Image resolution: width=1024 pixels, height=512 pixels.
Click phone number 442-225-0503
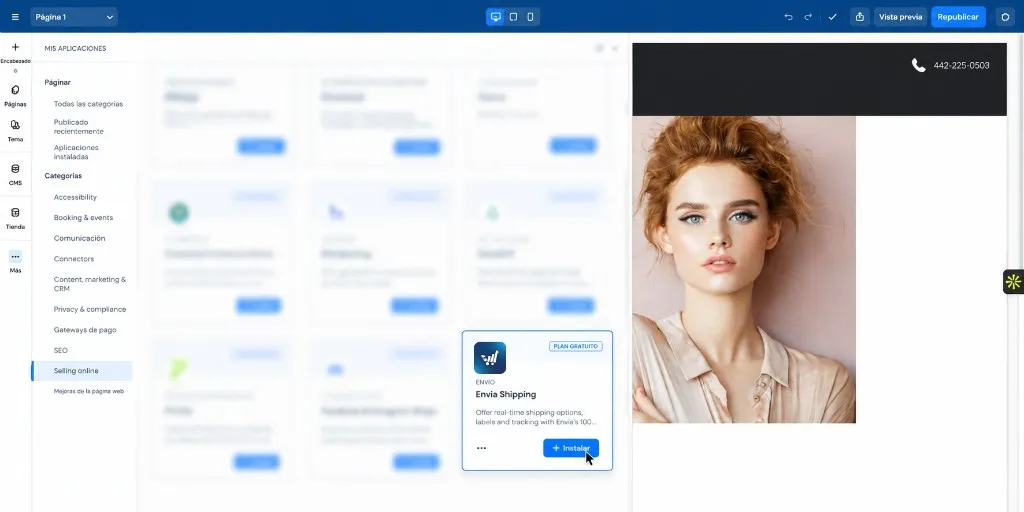(x=961, y=65)
